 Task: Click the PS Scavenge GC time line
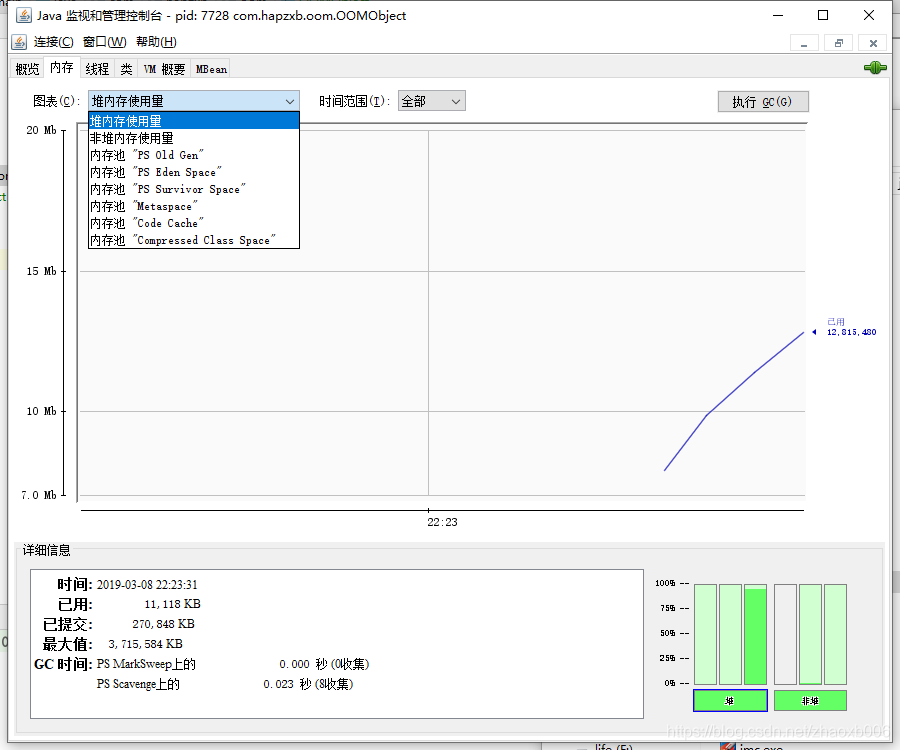[224, 684]
